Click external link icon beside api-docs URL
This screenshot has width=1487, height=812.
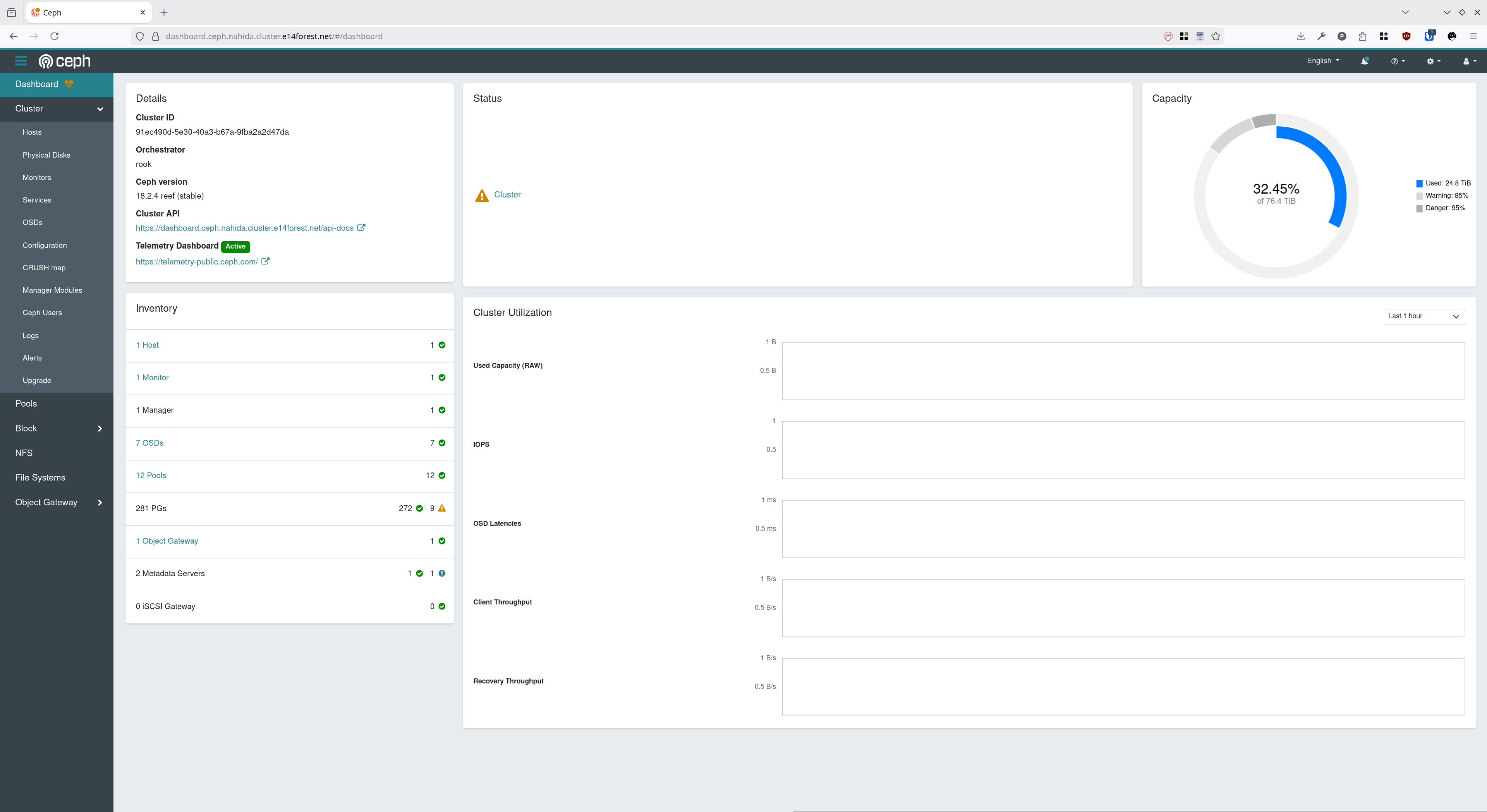pos(361,227)
